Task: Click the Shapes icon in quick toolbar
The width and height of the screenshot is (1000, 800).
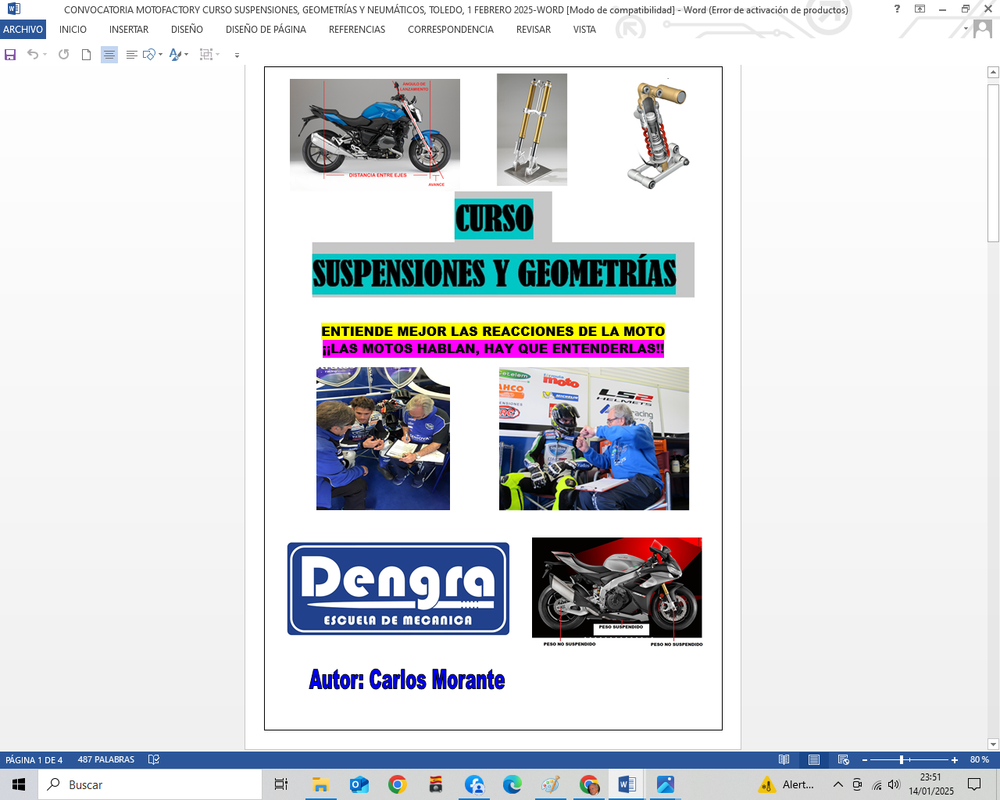Action: coord(149,55)
